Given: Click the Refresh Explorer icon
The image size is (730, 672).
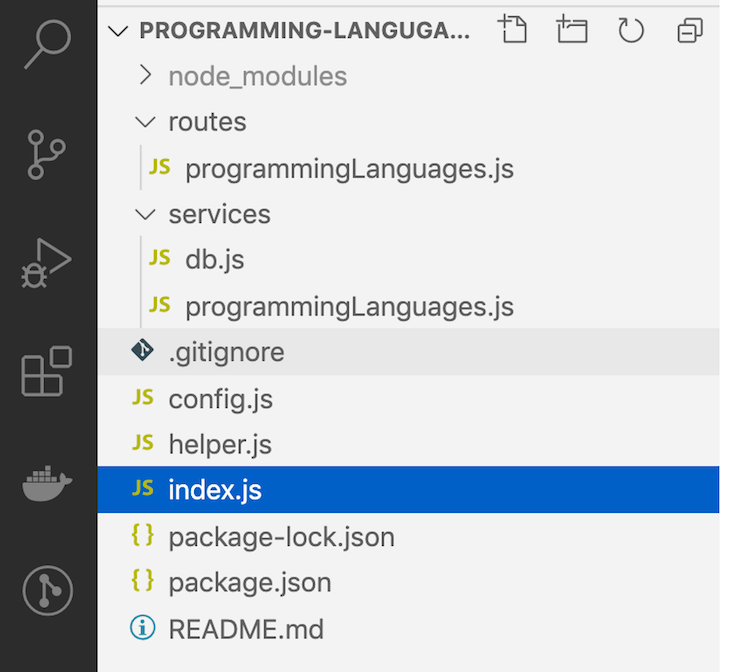Looking at the screenshot, I should pos(631,30).
